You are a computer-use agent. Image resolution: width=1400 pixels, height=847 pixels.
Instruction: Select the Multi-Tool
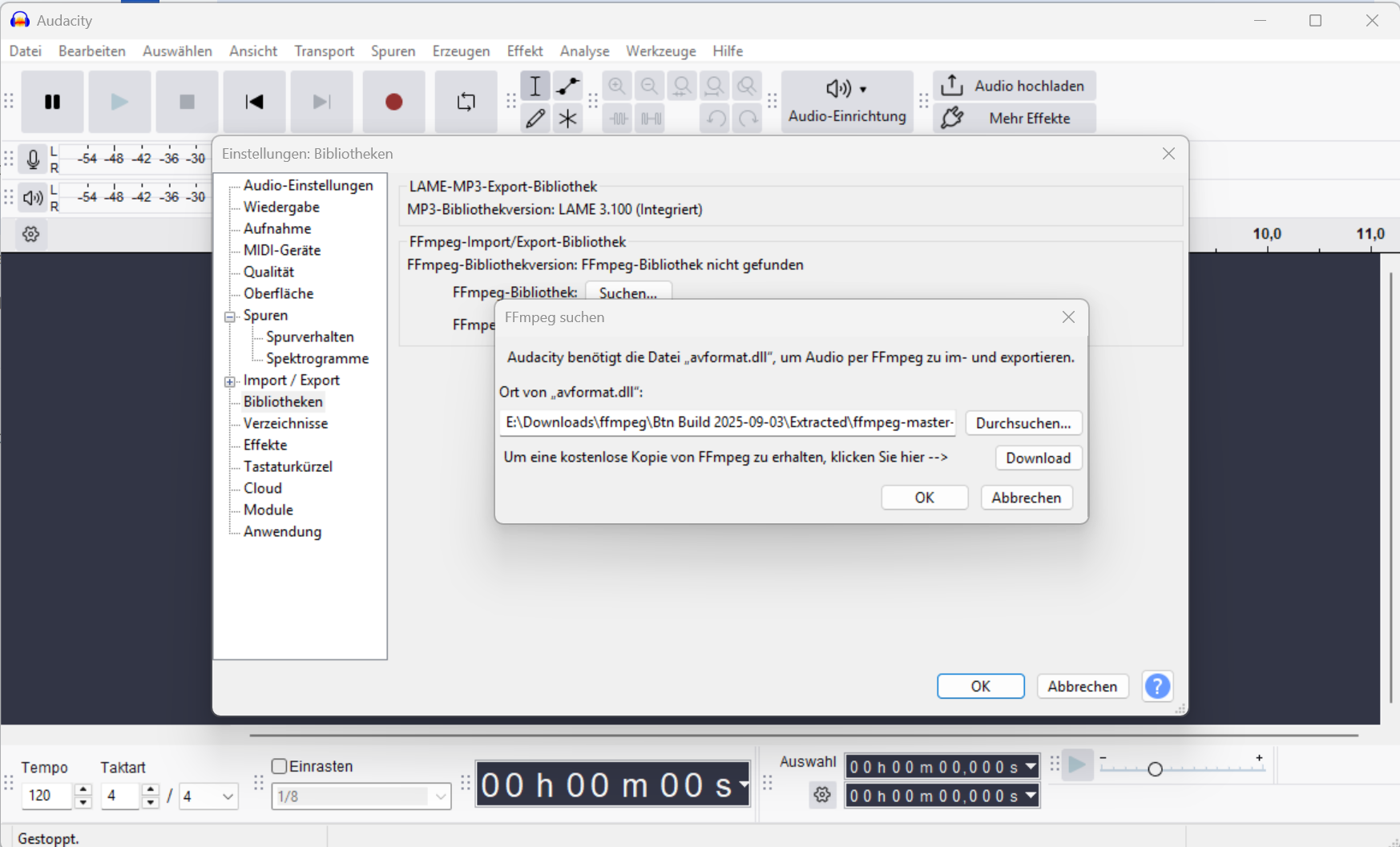(x=568, y=118)
